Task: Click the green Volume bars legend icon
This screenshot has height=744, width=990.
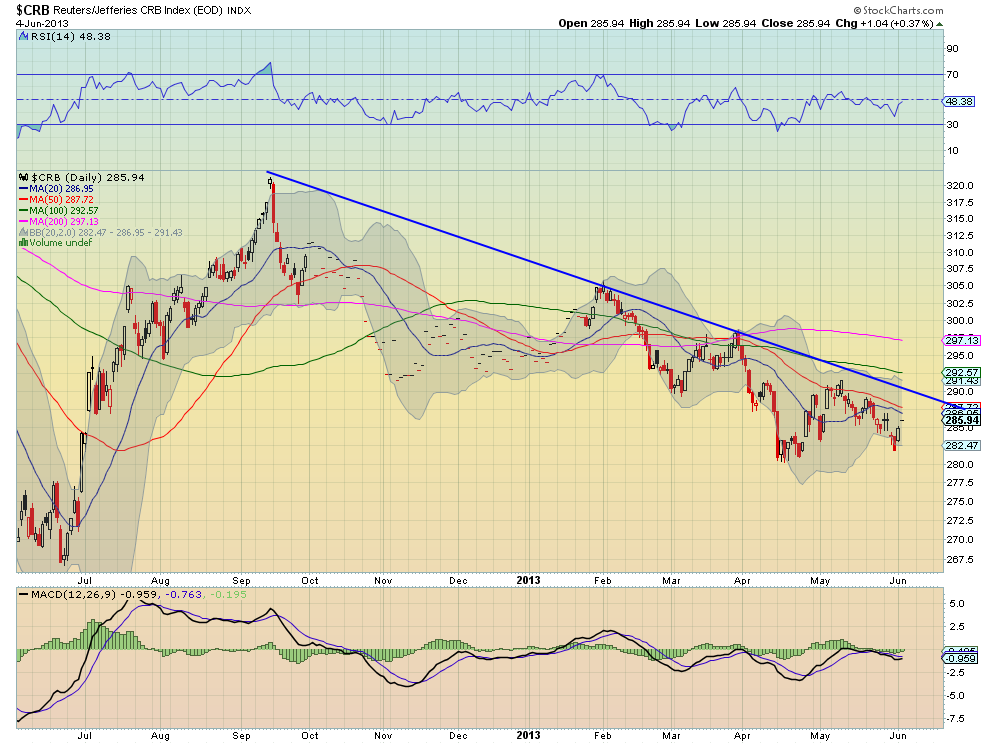Action: 24,242
